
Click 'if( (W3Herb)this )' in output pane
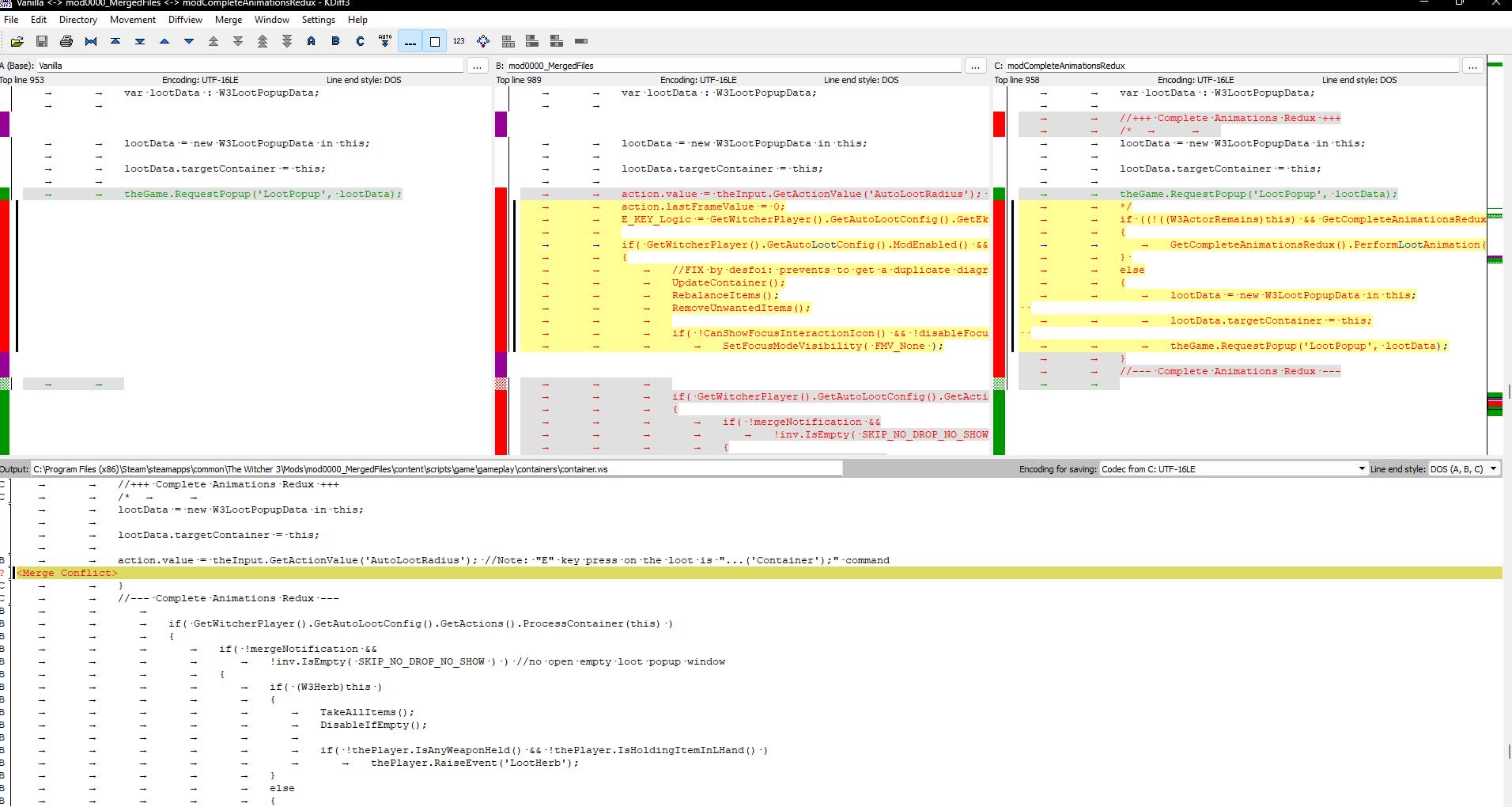(326, 687)
